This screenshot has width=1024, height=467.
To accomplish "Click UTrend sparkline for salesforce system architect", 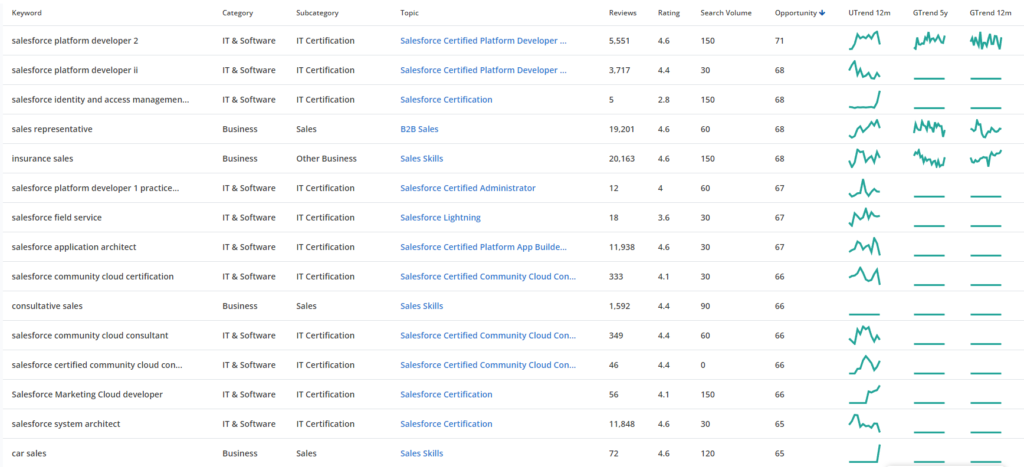I will click(x=864, y=423).
